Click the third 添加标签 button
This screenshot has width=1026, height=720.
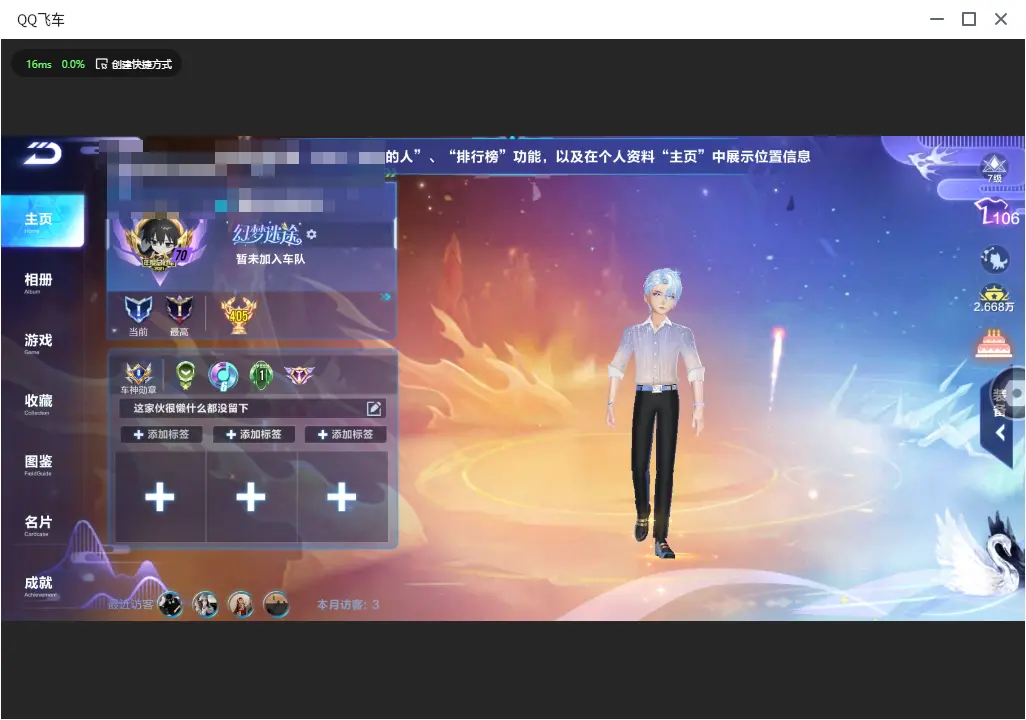click(345, 435)
